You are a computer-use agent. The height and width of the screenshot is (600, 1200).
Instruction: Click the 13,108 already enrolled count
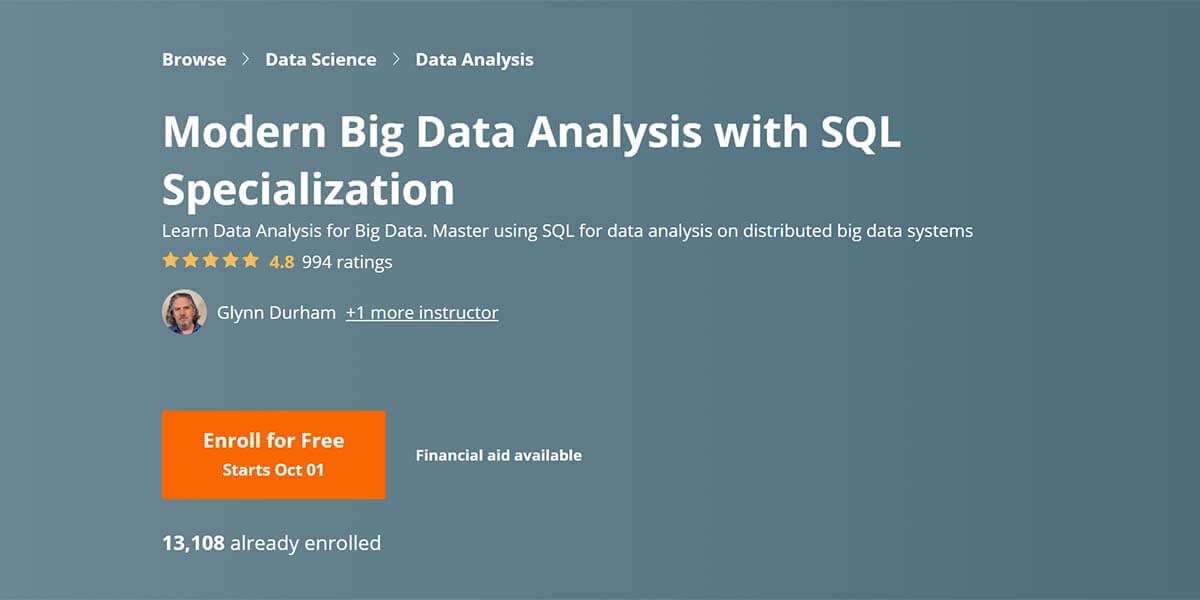click(271, 544)
